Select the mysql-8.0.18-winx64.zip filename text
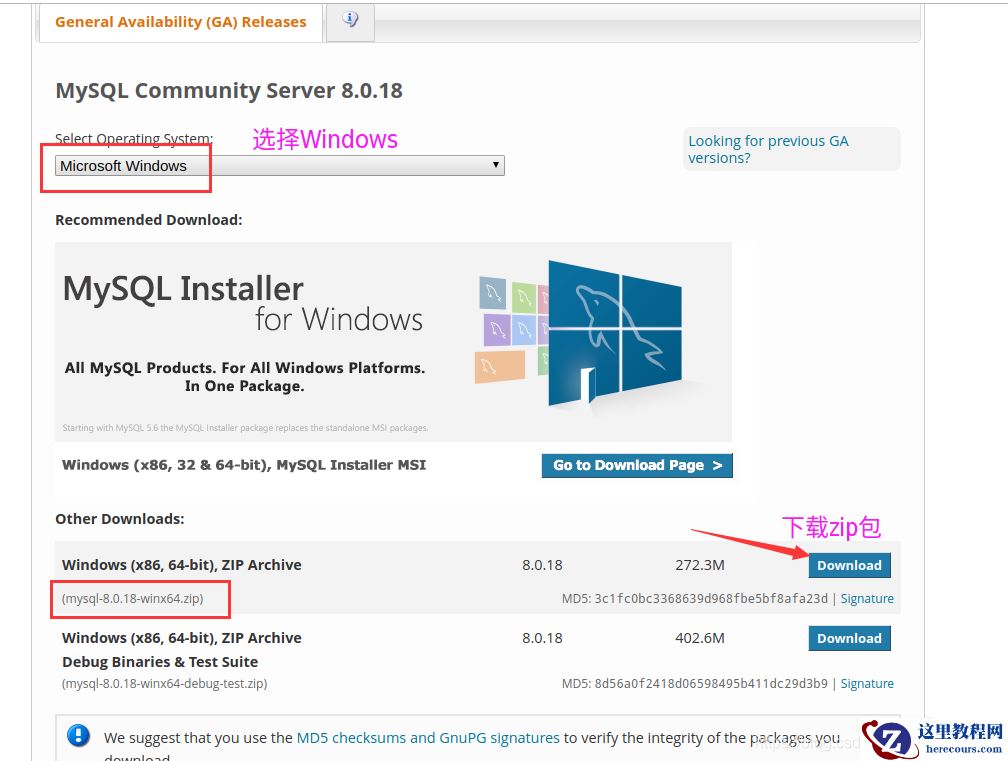The height and width of the screenshot is (761, 1008). tap(132, 598)
